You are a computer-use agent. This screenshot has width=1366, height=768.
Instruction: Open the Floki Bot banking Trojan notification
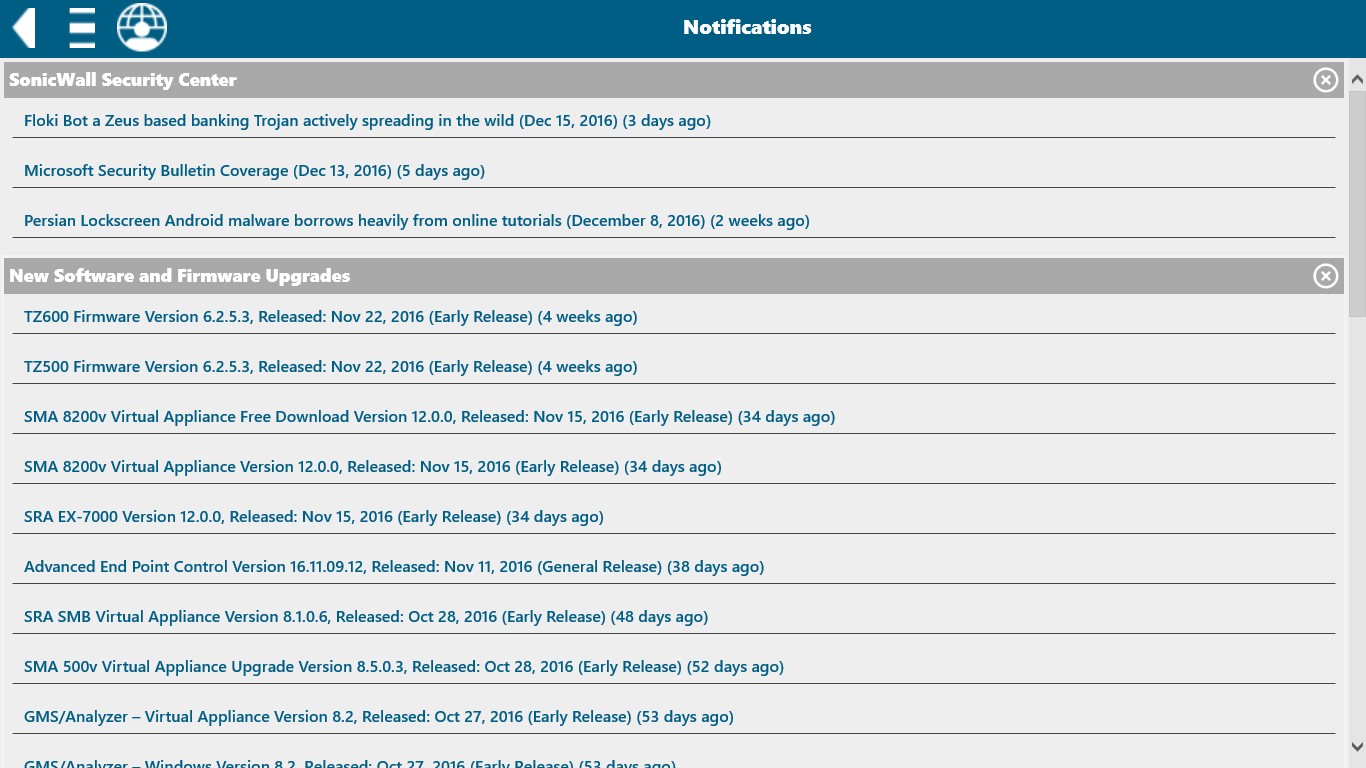[x=367, y=120]
